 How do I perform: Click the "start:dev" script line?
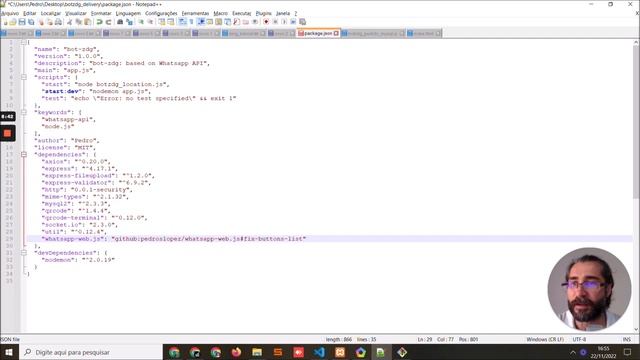pos(96,91)
